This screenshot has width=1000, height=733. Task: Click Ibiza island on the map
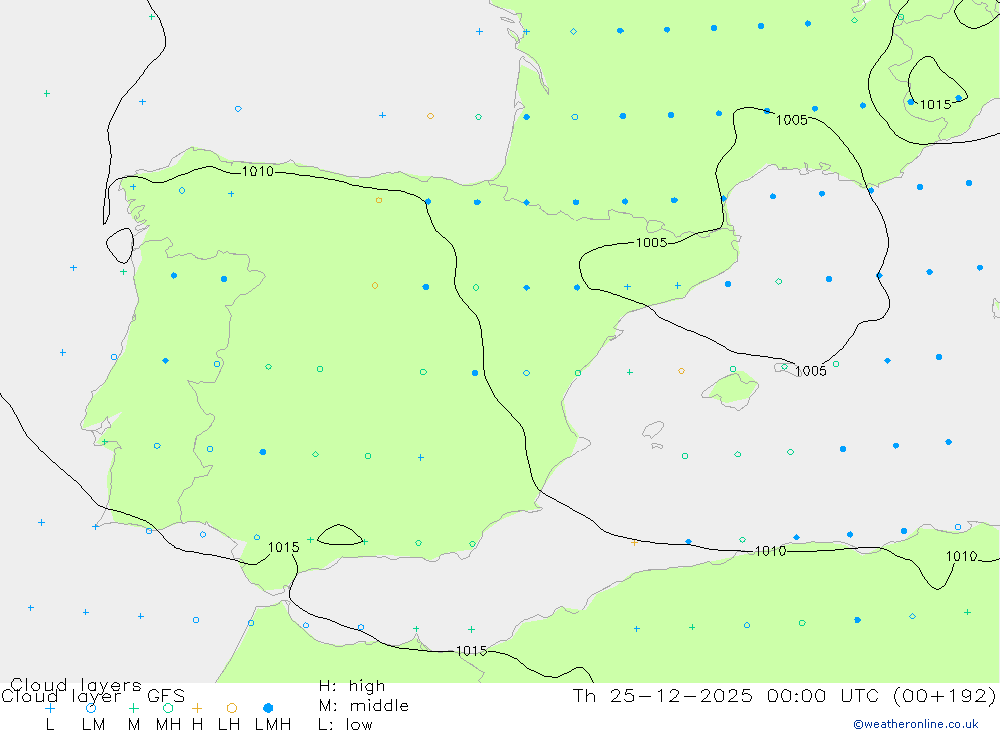(x=653, y=430)
